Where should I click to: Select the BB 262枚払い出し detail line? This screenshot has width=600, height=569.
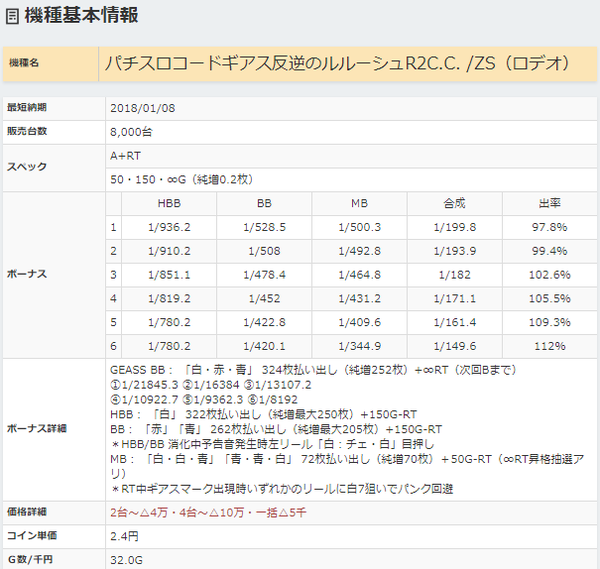(x=276, y=429)
